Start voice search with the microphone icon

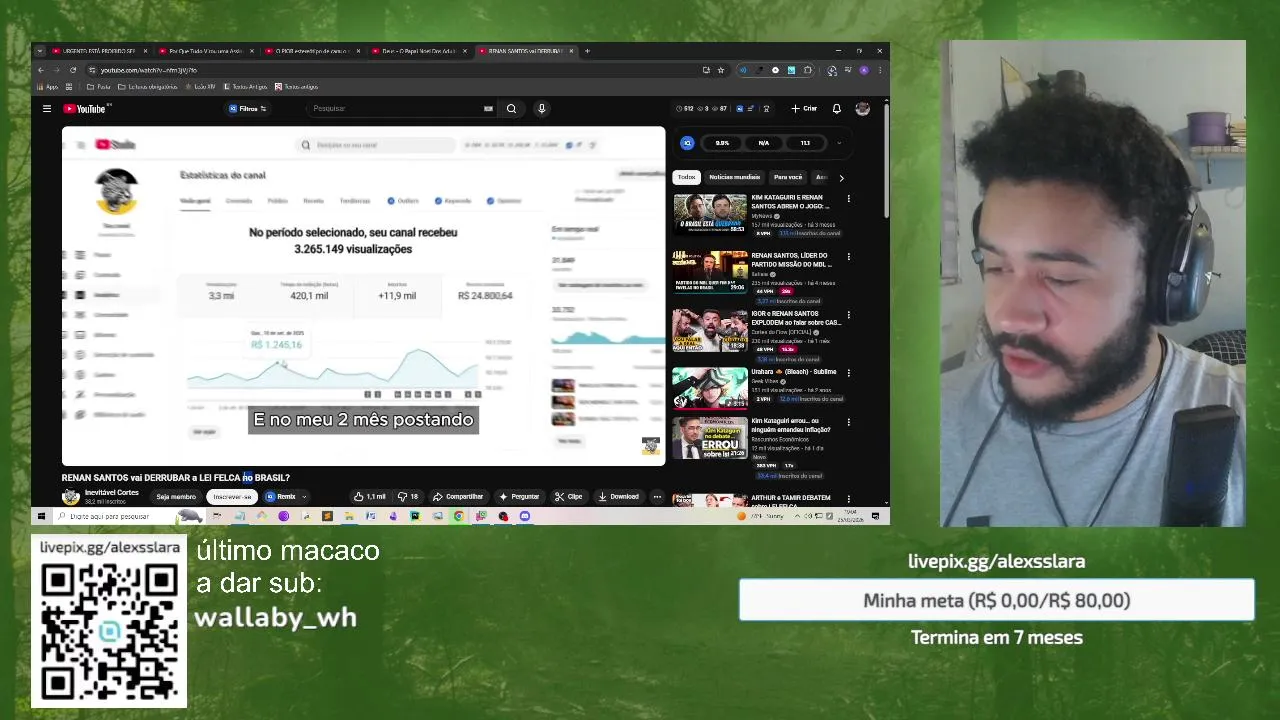coord(541,108)
